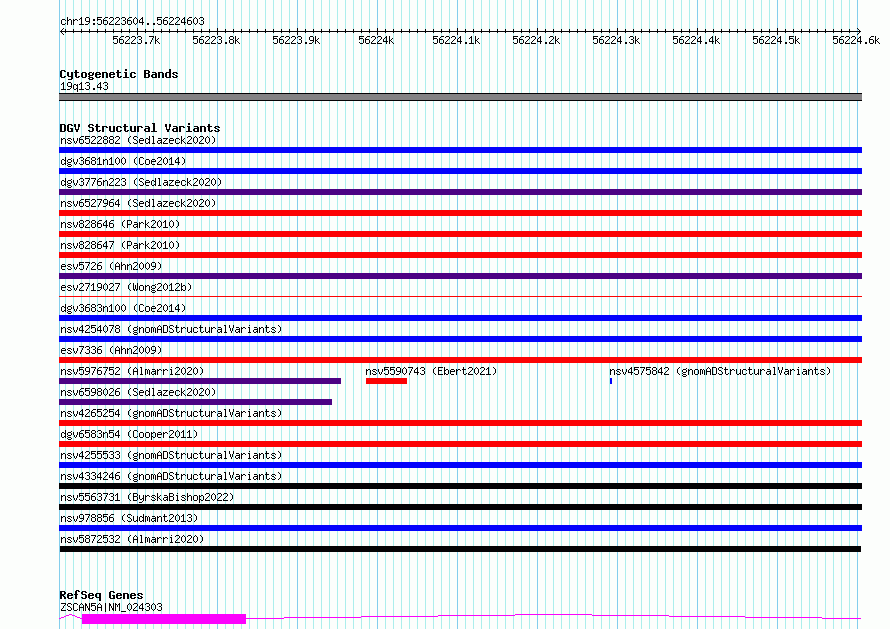This screenshot has width=890, height=629.
Task: Click the gray 19q13.43 cytogenetic band bar
Action: tap(460, 97)
